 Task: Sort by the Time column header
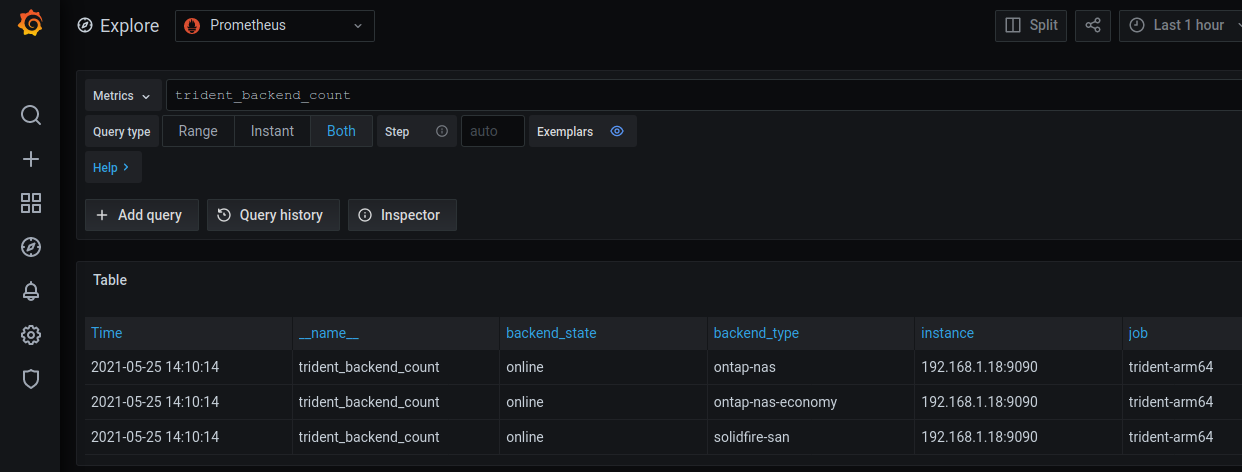(x=107, y=333)
